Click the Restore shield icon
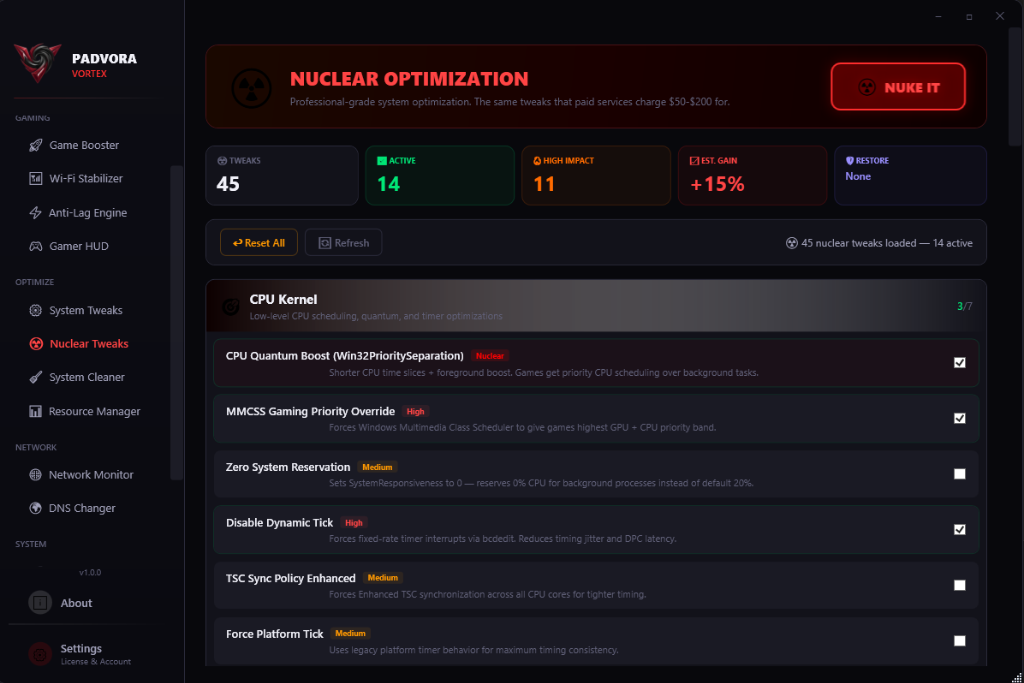 click(x=850, y=161)
